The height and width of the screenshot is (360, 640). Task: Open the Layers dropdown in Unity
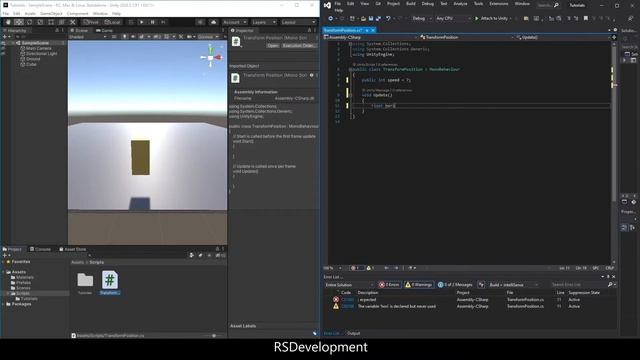click(x=264, y=22)
